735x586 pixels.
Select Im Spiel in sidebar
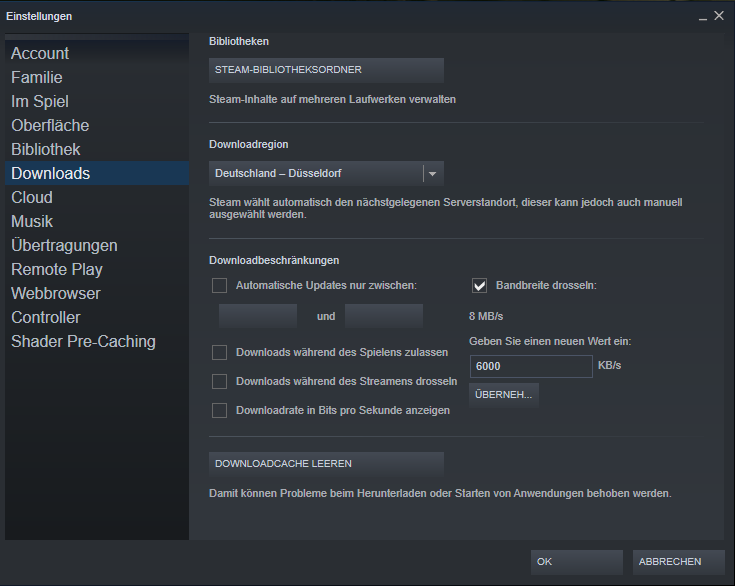pos(97,101)
